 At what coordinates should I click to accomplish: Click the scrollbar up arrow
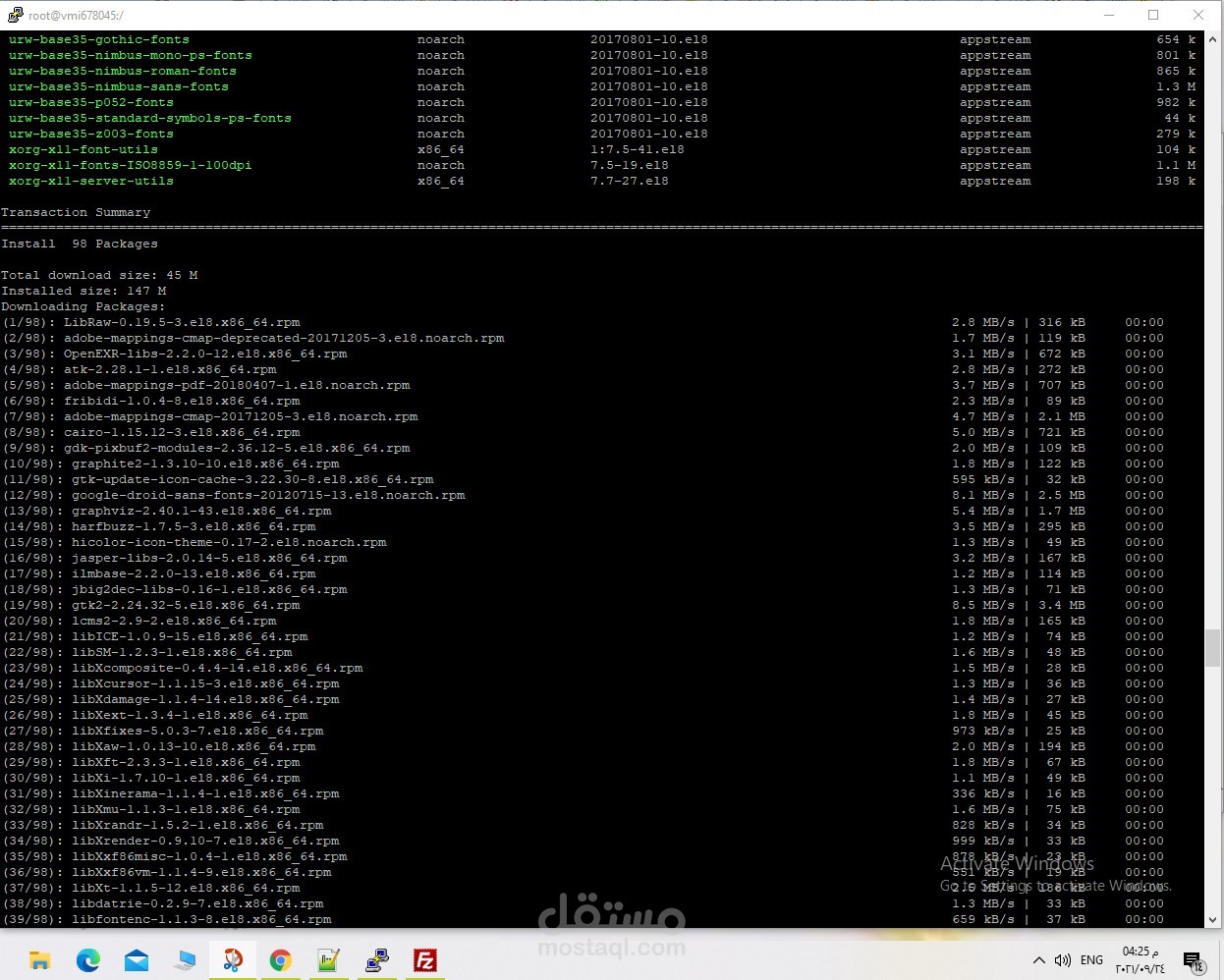1213,39
